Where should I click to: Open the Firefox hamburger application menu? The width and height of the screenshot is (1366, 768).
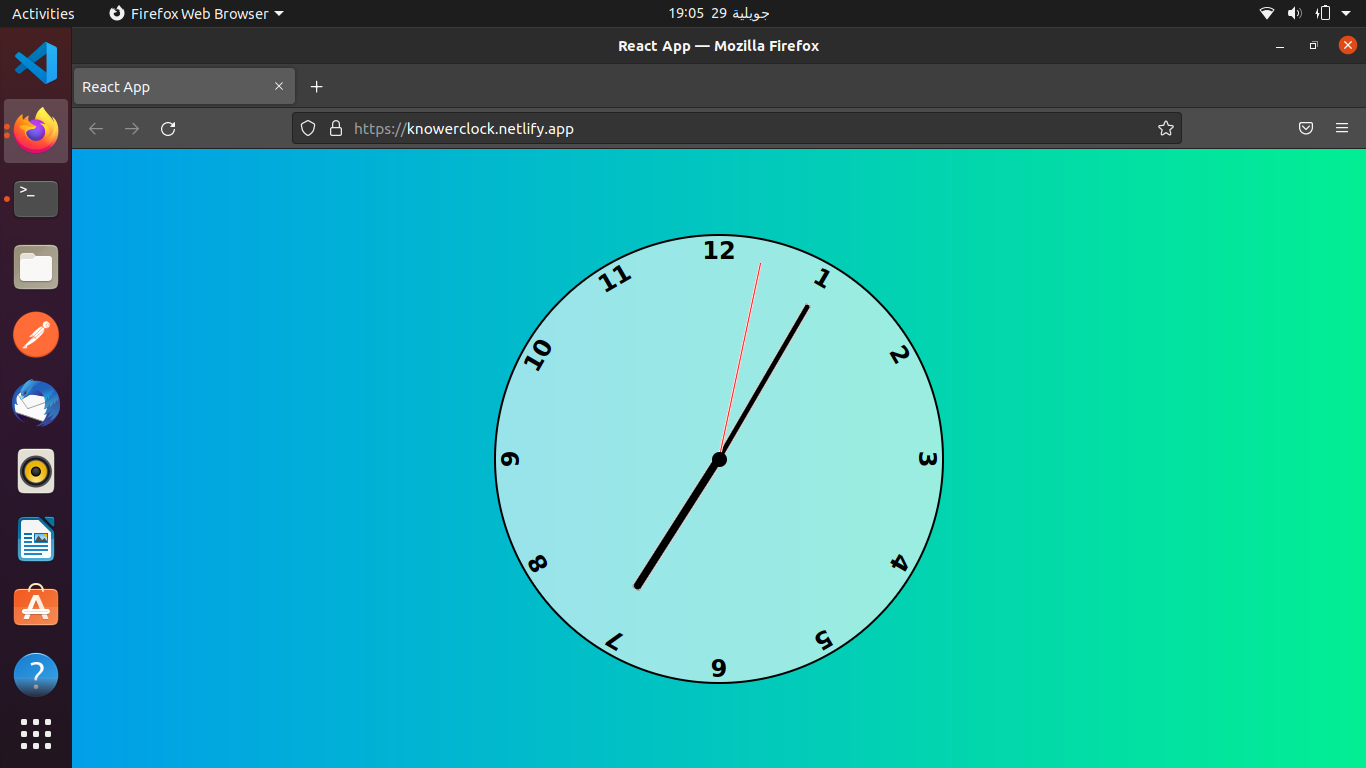point(1342,128)
